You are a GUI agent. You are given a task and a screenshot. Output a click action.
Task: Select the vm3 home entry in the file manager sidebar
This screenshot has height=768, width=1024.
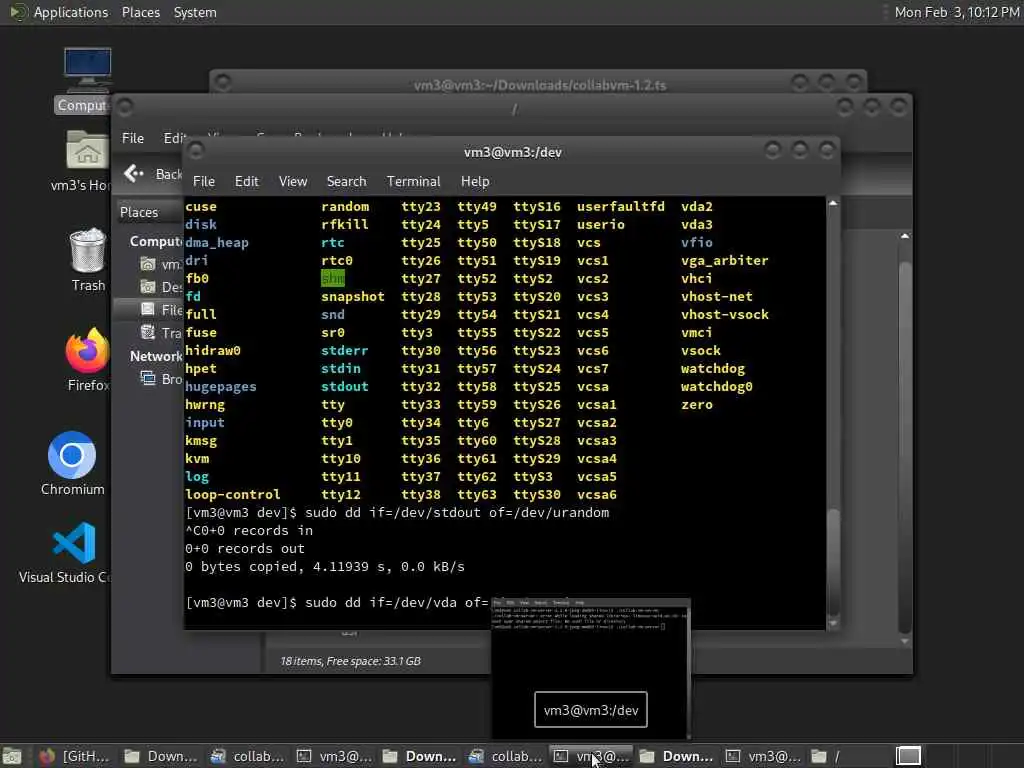pyautogui.click(x=161, y=264)
